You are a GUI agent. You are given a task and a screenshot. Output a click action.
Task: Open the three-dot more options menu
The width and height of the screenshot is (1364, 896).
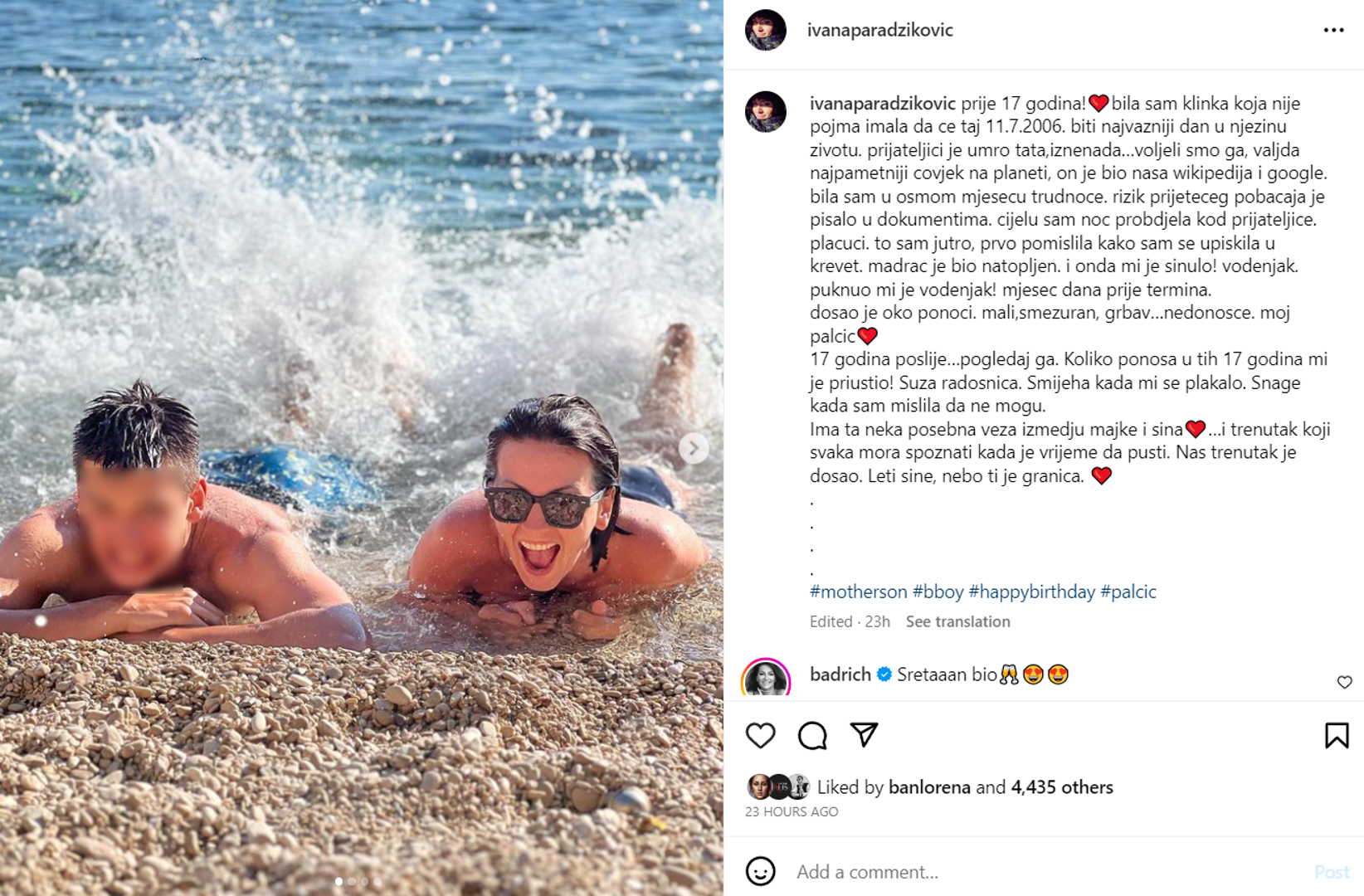(1333, 30)
